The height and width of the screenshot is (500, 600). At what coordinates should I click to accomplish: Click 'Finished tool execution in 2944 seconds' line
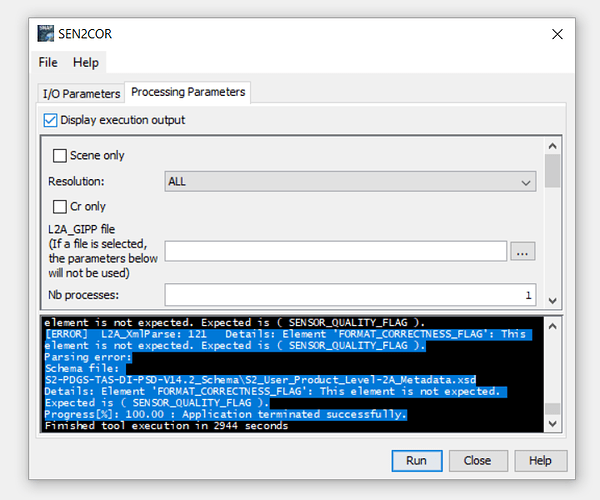point(166,426)
